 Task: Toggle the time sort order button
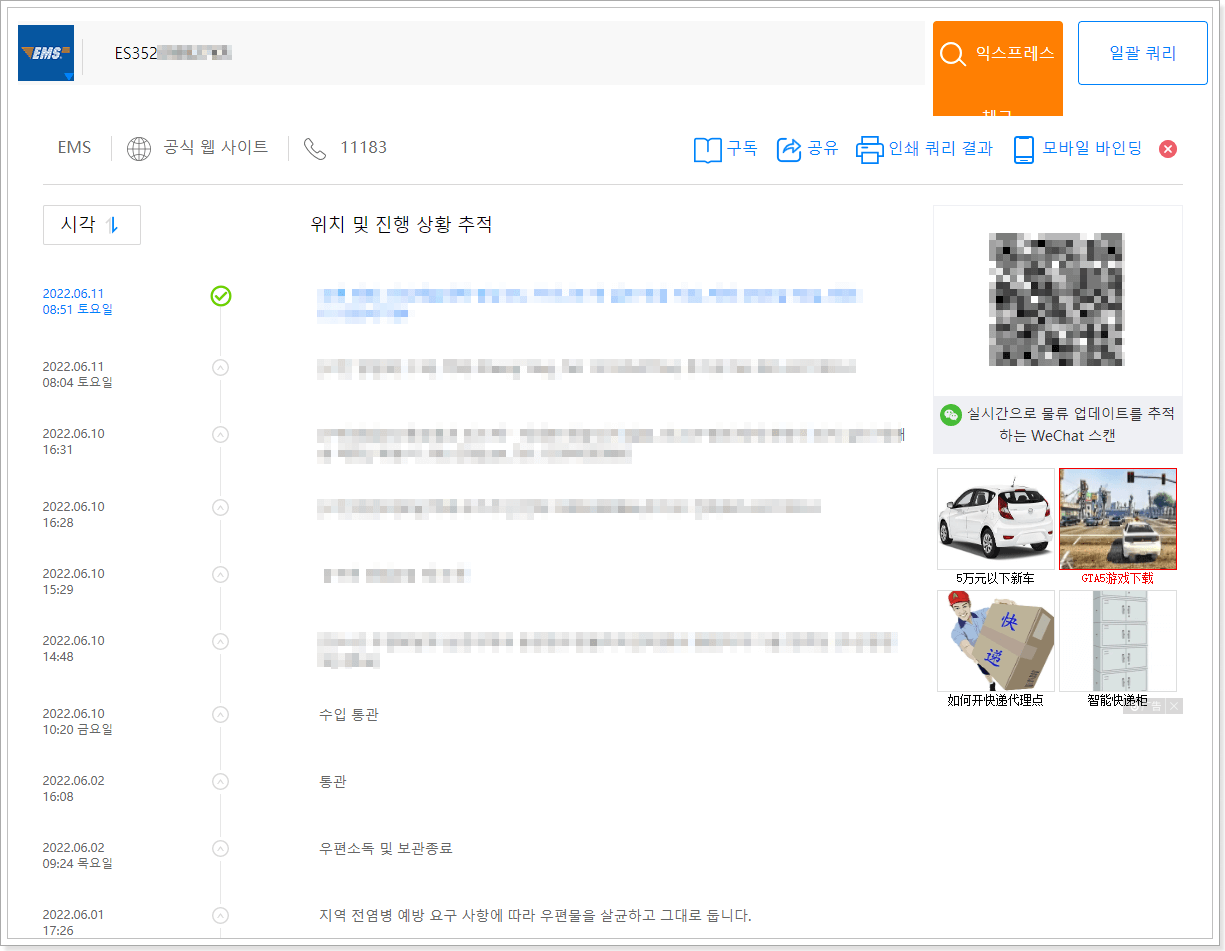click(92, 225)
